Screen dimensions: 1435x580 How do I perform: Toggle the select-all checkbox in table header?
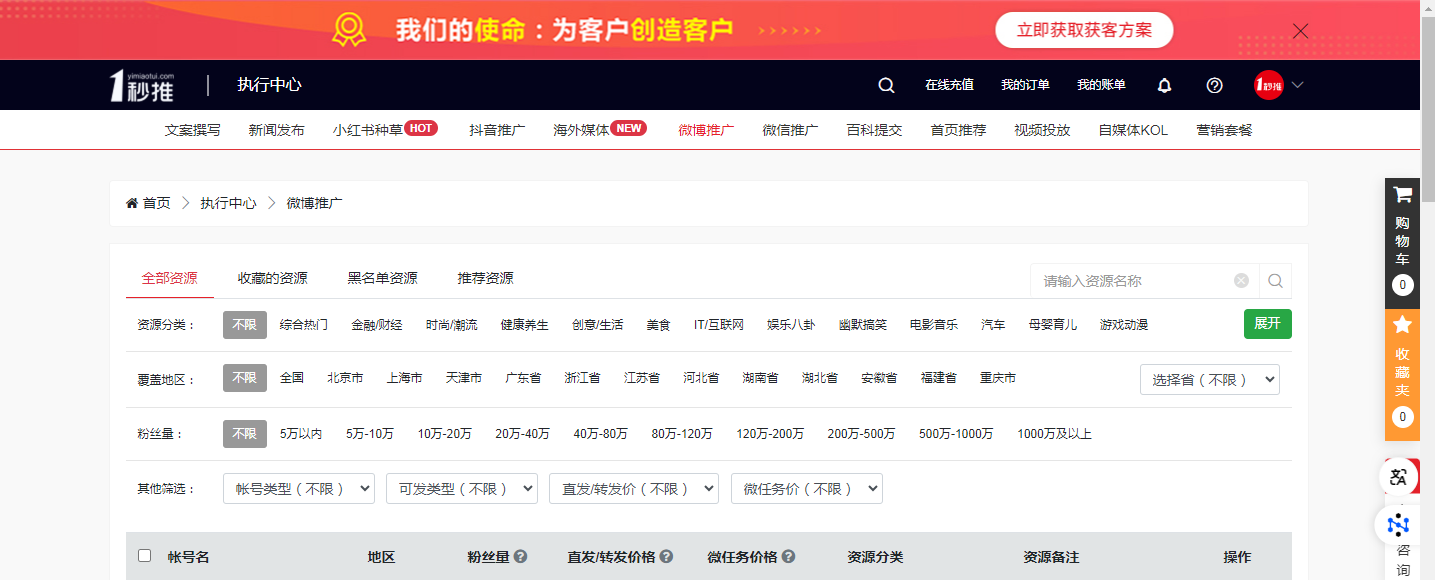pyautogui.click(x=145, y=556)
